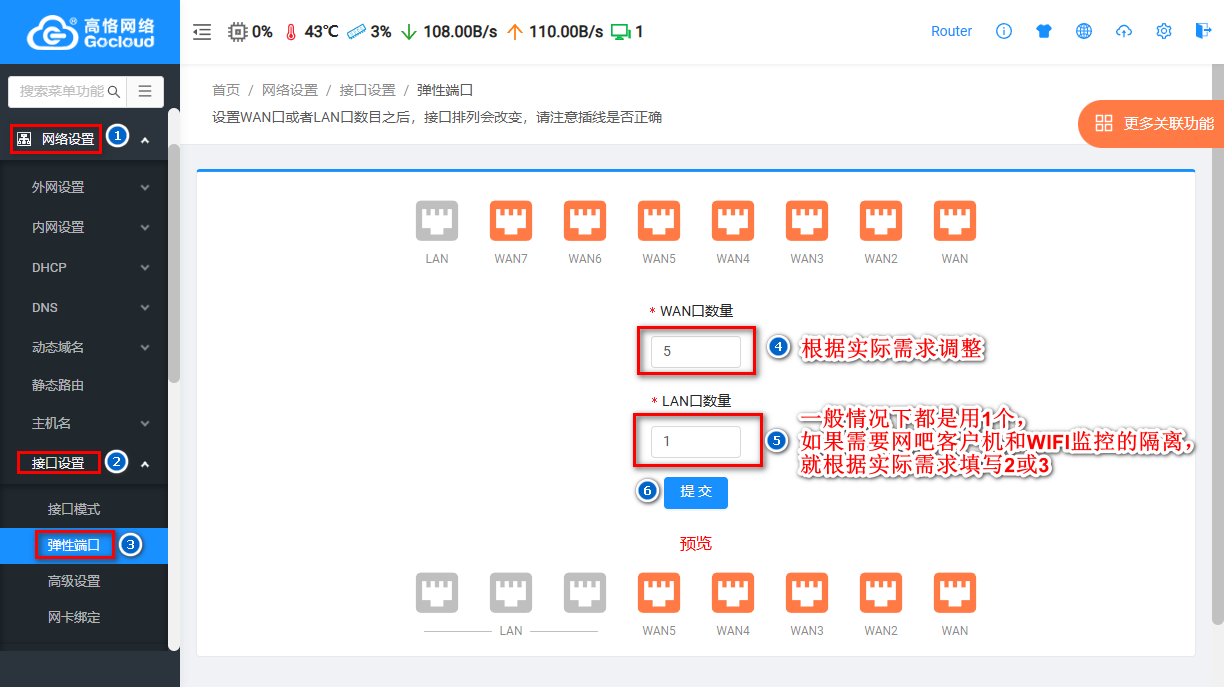
Task: Open settings gear icon in top bar
Action: pyautogui.click(x=1164, y=31)
